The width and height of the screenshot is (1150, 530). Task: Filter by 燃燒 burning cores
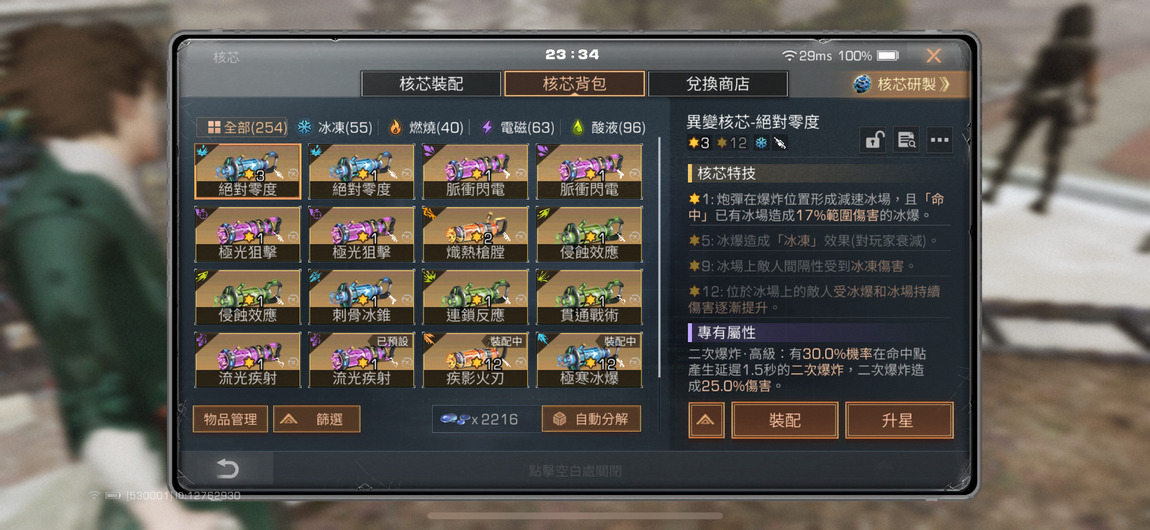pyautogui.click(x=426, y=128)
